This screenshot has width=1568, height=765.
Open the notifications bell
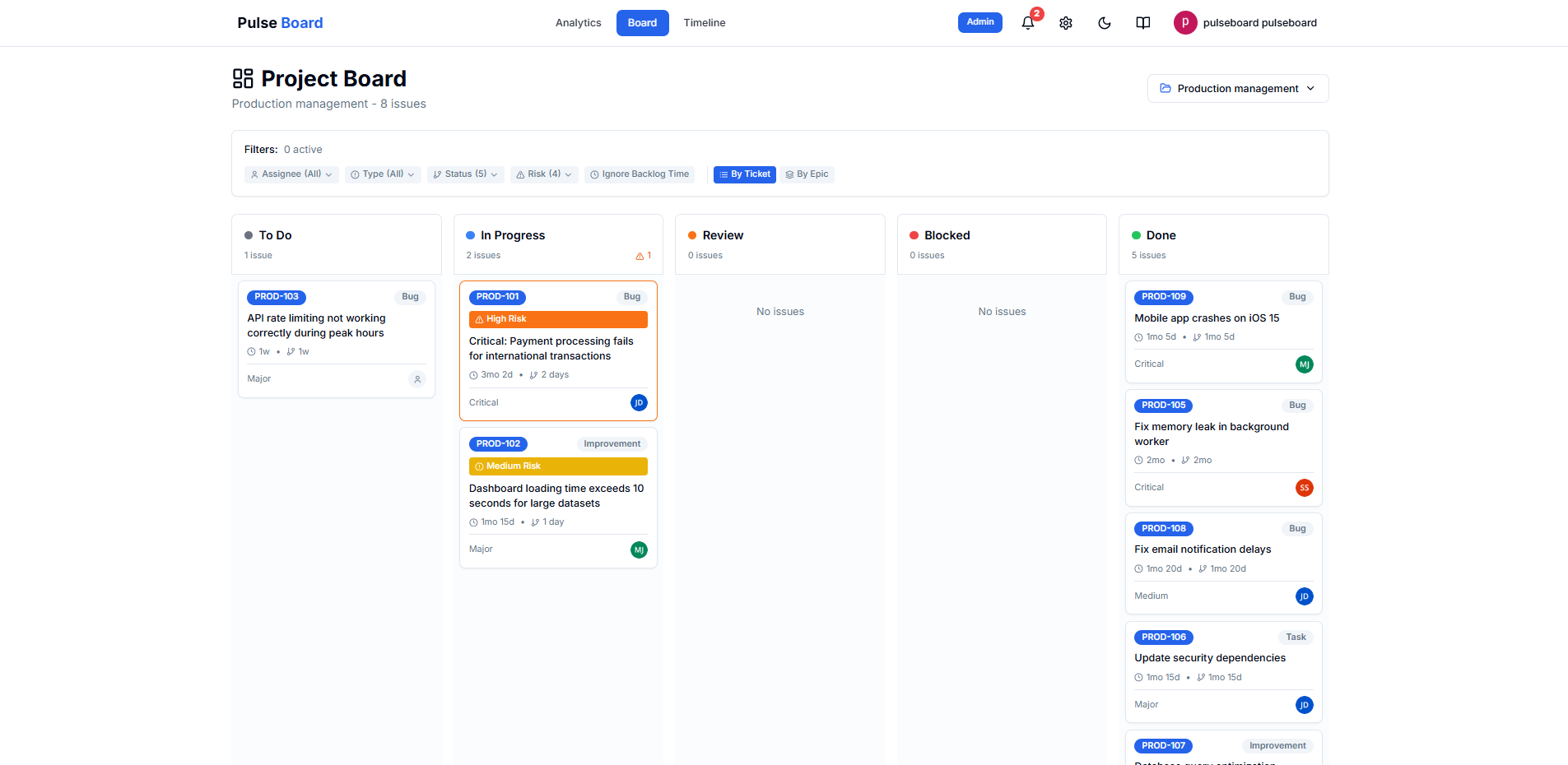(1027, 23)
